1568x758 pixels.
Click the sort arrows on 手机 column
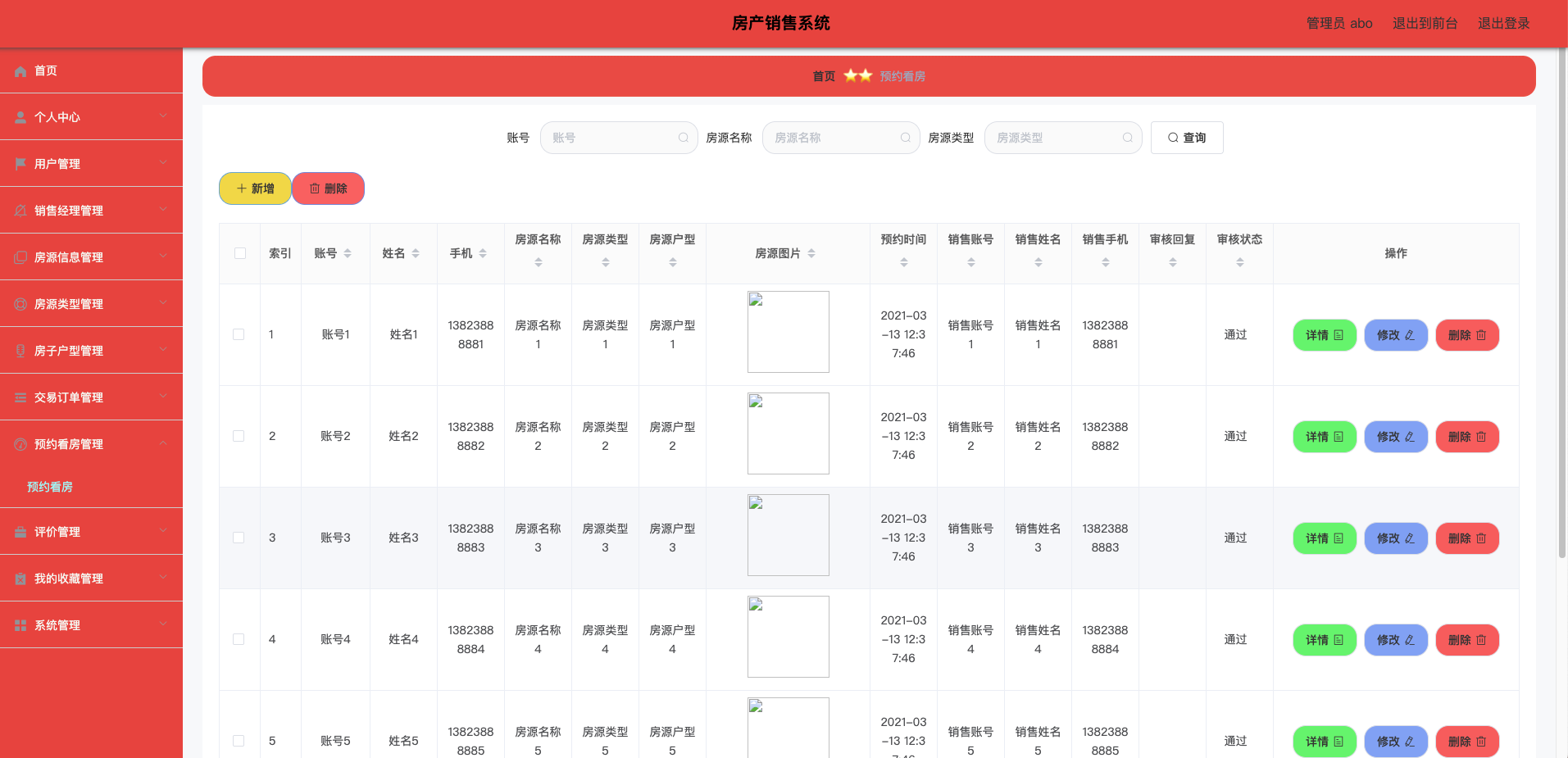[483, 254]
